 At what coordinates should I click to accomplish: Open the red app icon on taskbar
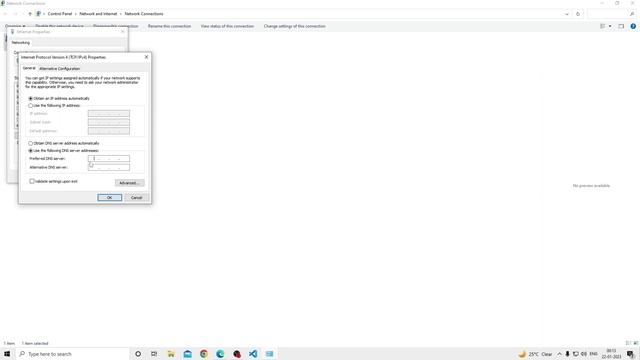click(237, 354)
